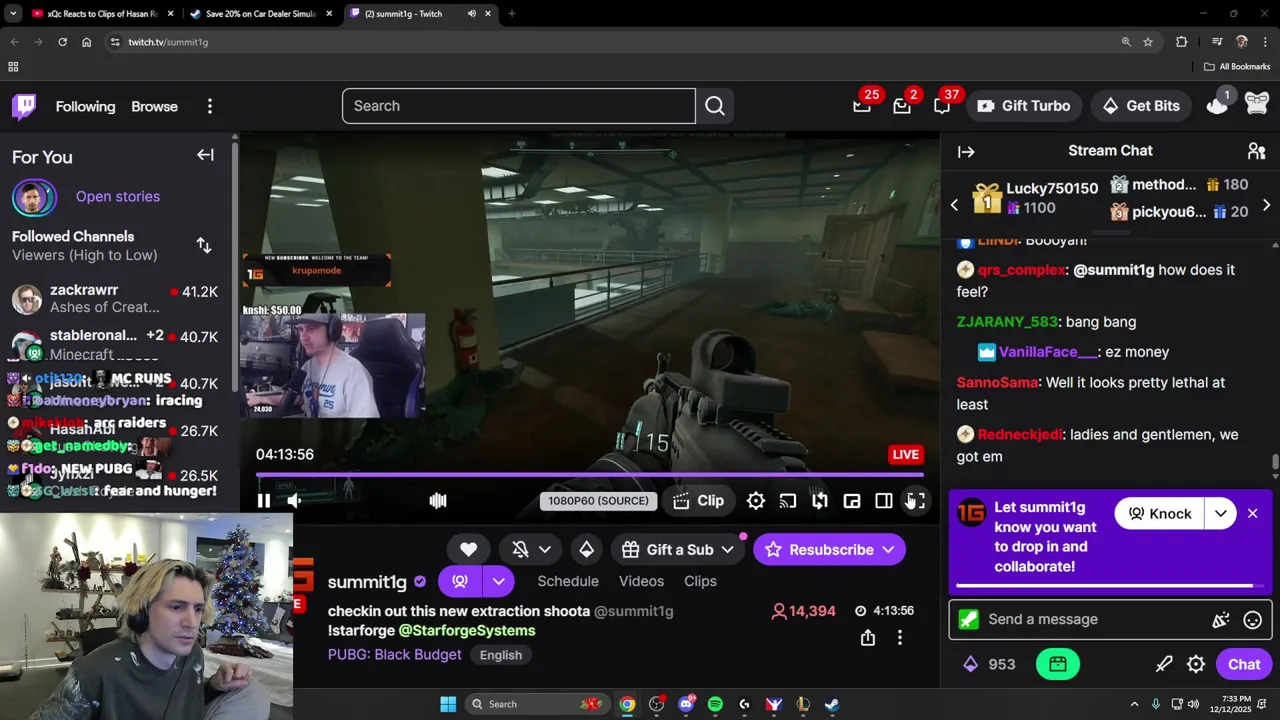
Task: Open the Browse page
Action: point(154,106)
